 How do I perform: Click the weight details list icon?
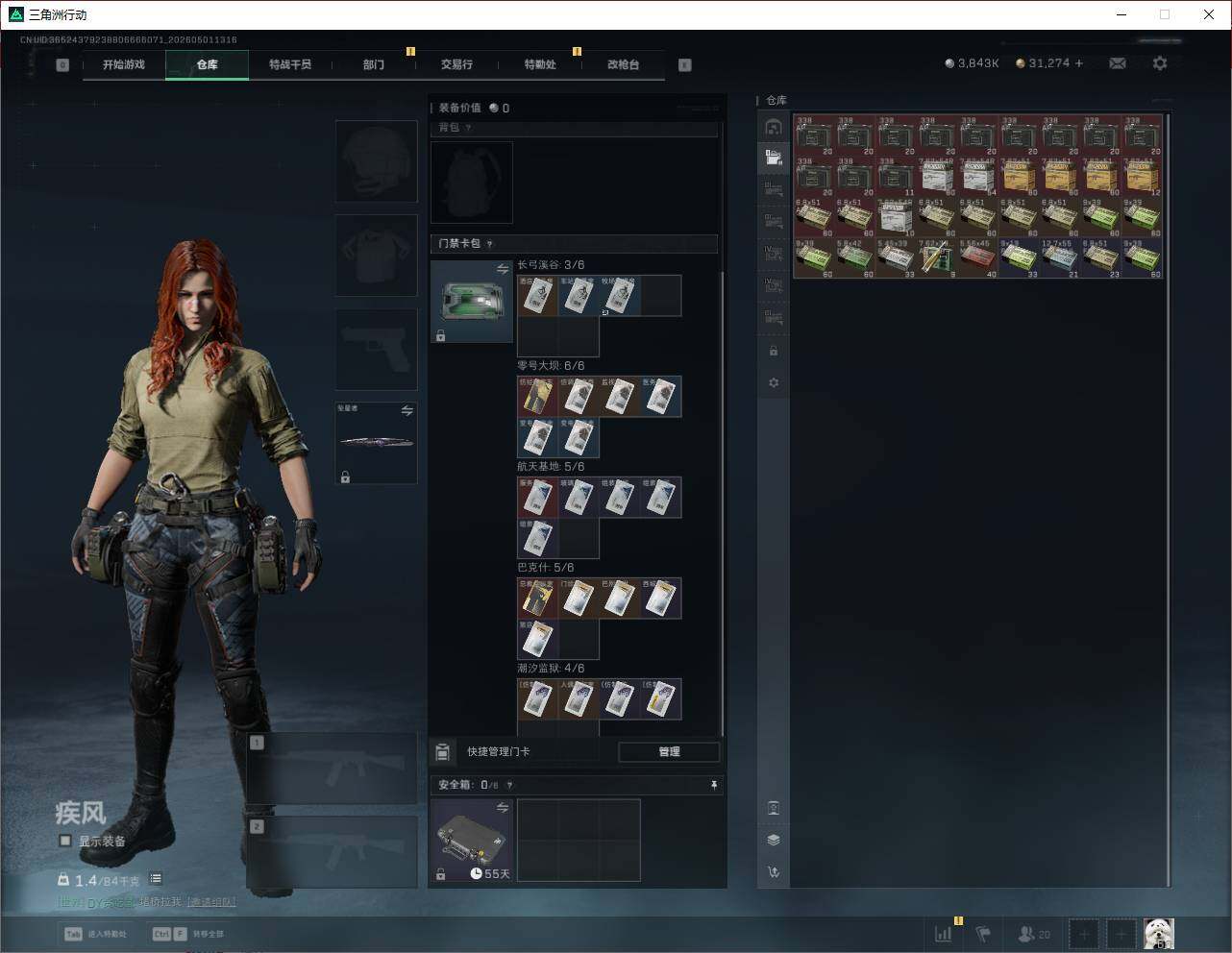(156, 879)
